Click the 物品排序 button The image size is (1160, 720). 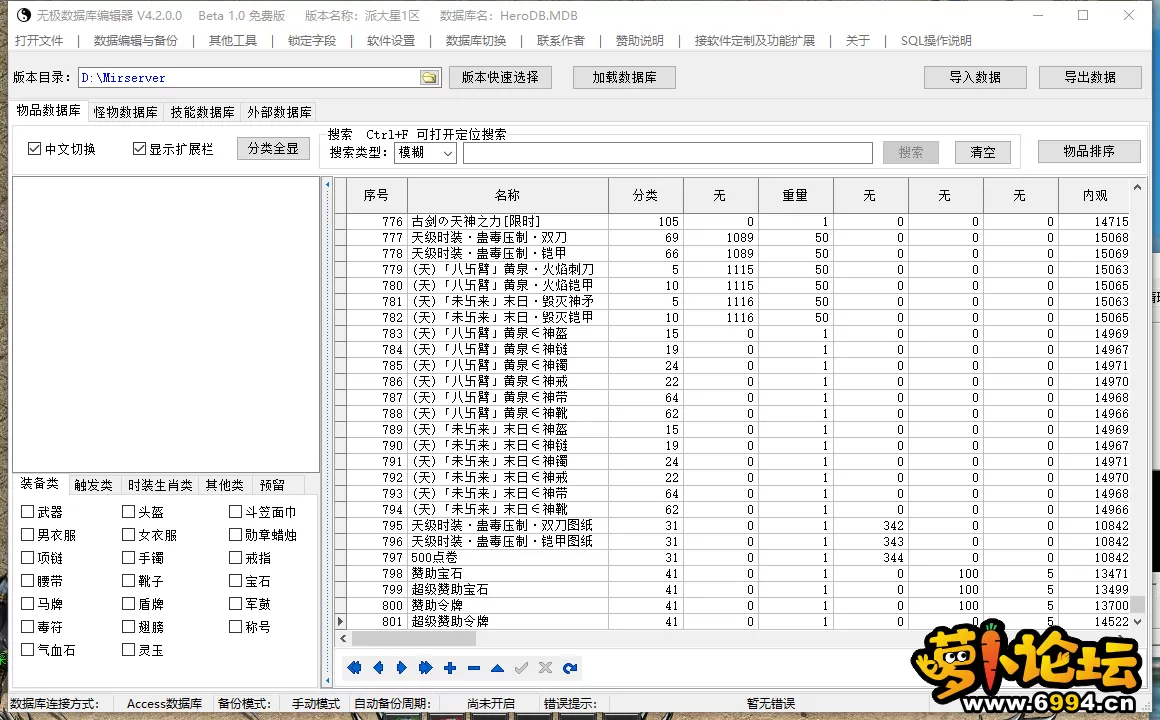(1088, 151)
